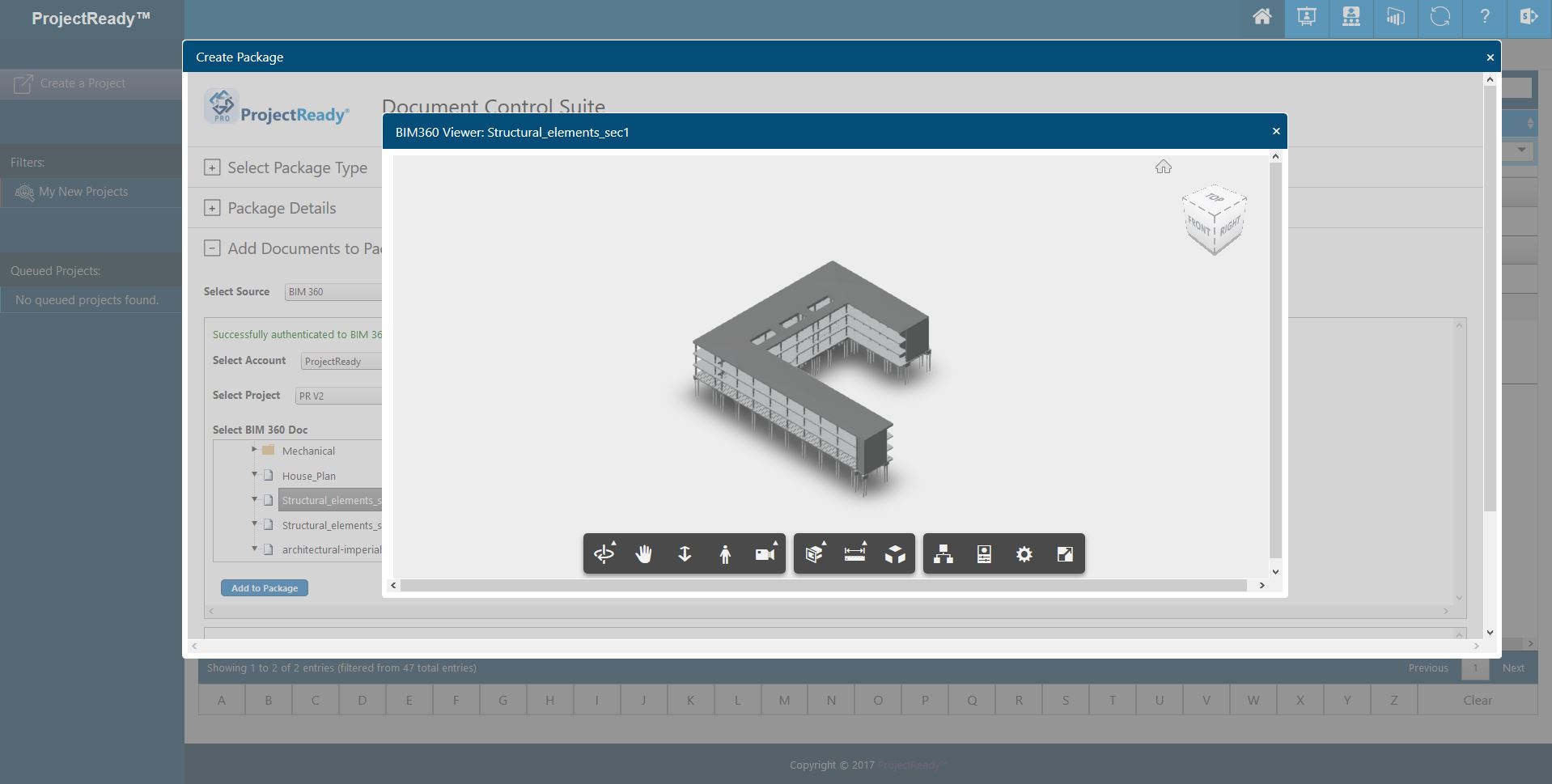1552x784 pixels.
Task: Go to Home in top navigation
Action: 1262,17
